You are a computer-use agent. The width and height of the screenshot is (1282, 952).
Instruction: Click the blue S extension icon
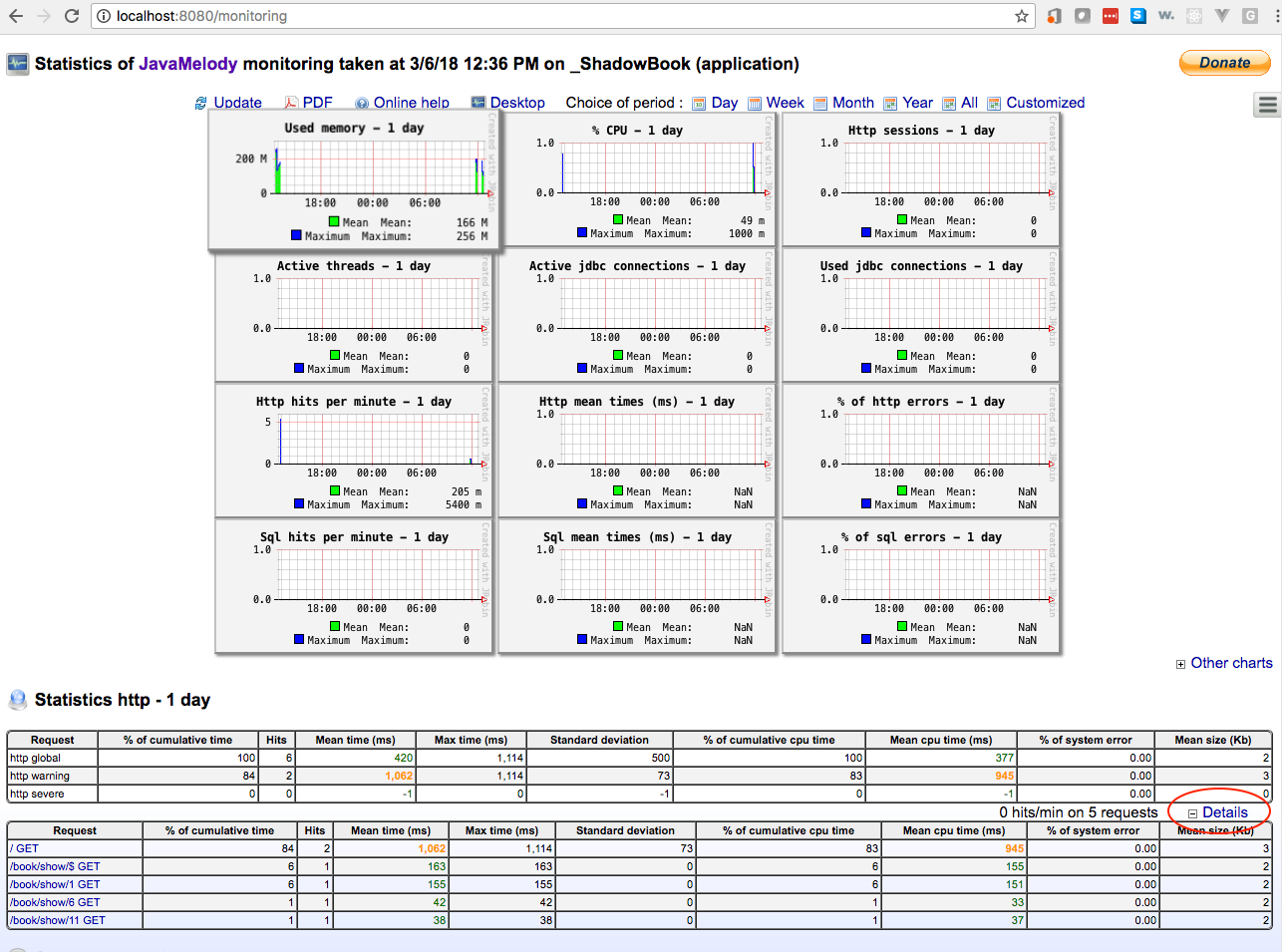click(1138, 16)
